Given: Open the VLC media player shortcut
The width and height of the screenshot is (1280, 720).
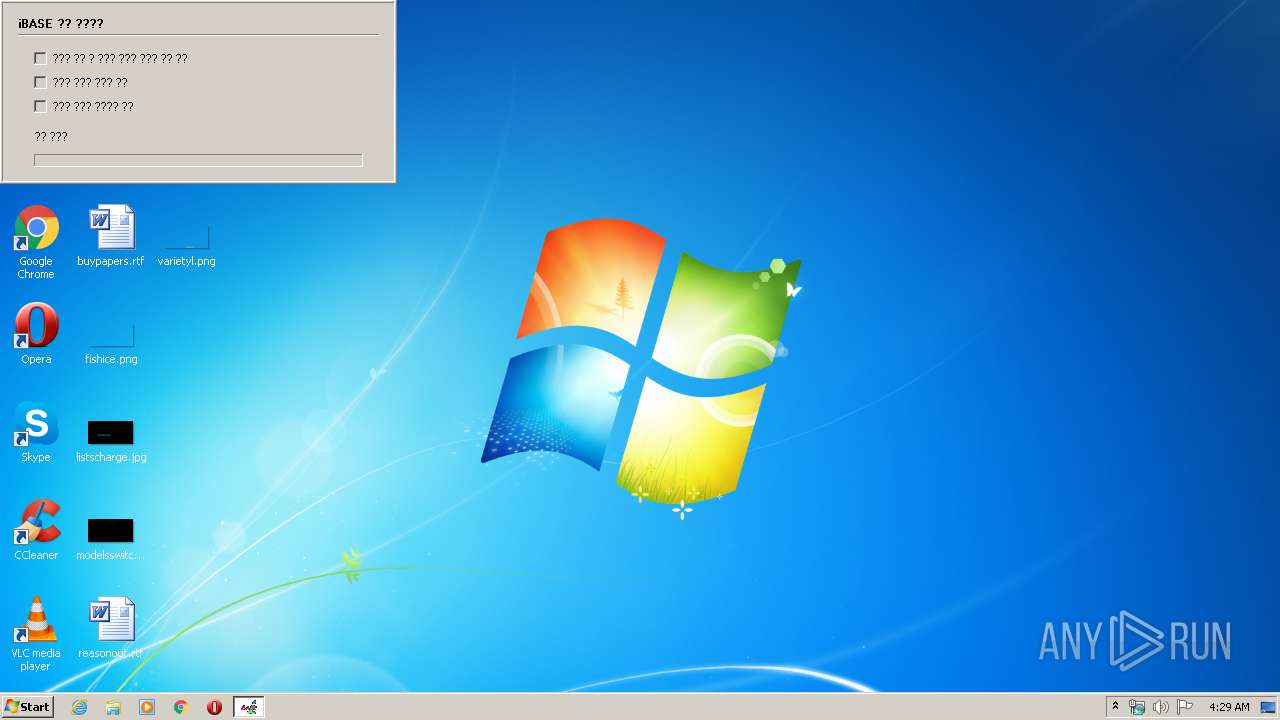Looking at the screenshot, I should coord(36,634).
